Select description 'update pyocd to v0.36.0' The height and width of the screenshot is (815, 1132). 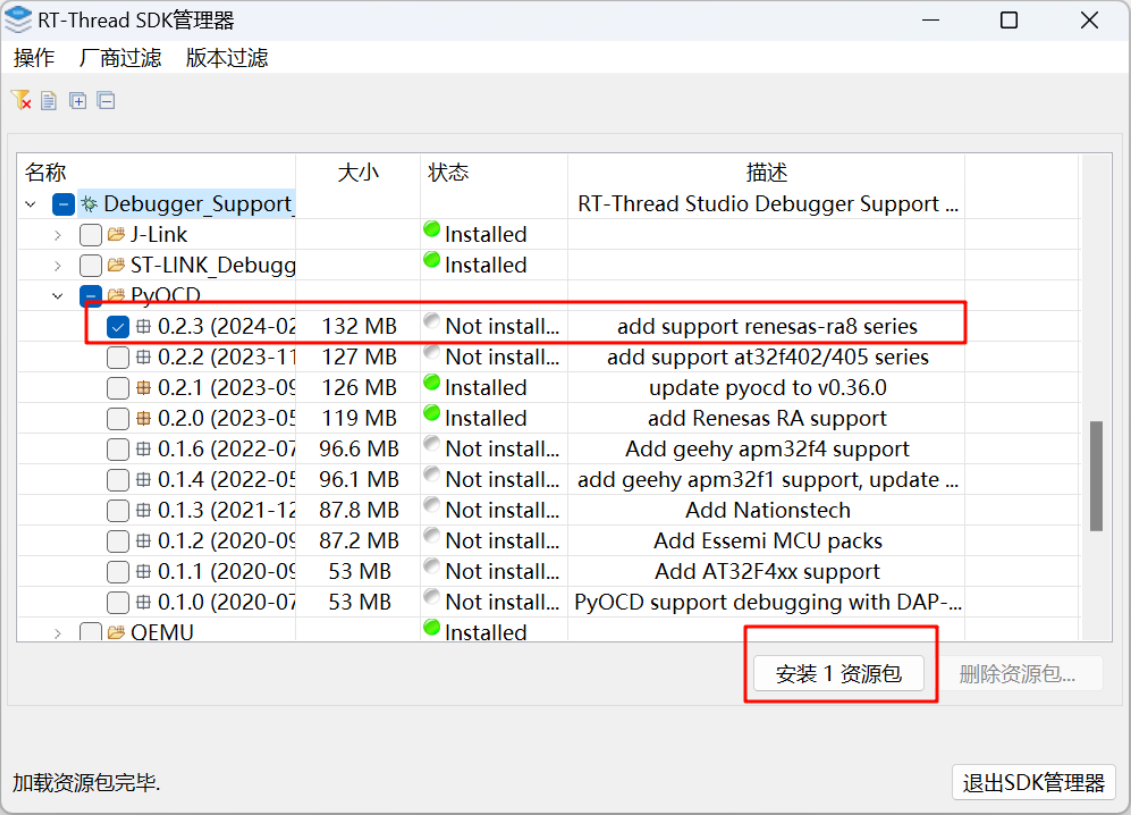click(767, 388)
